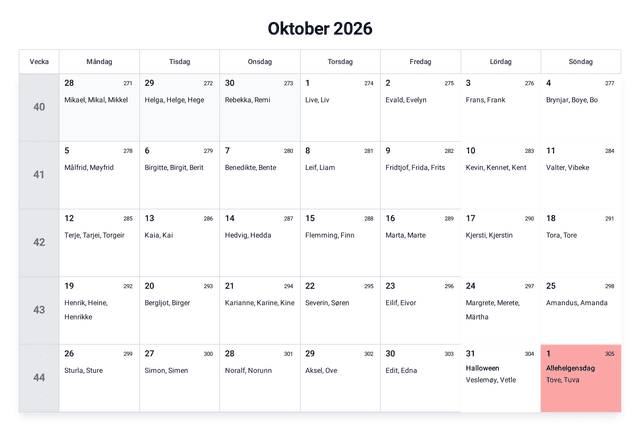Image resolution: width=640 pixels, height=431 pixels.
Task: Select October 1 with Live, Liv
Action: (340, 107)
